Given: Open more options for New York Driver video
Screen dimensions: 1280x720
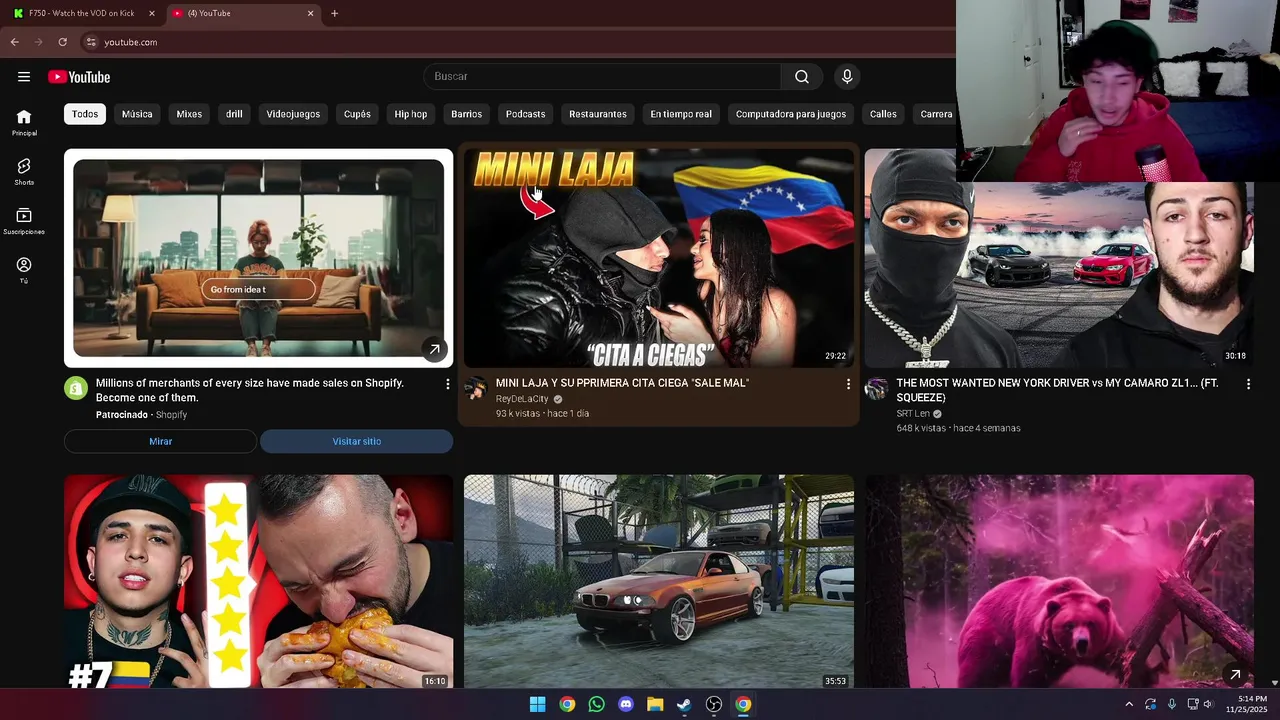Looking at the screenshot, I should [x=1248, y=384].
